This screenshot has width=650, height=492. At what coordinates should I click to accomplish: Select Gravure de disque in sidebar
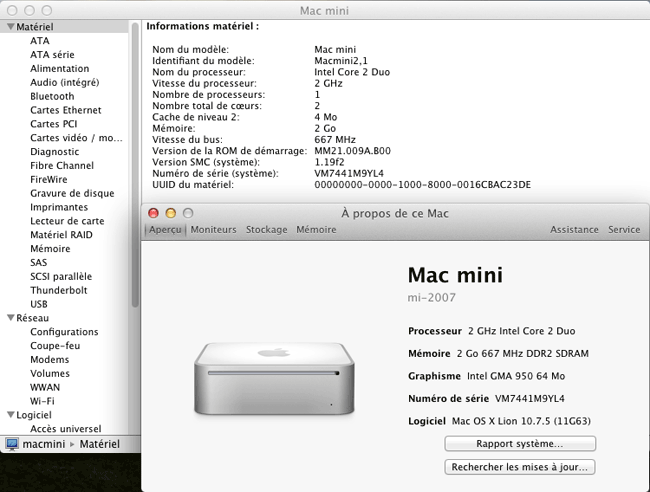pyautogui.click(x=72, y=193)
